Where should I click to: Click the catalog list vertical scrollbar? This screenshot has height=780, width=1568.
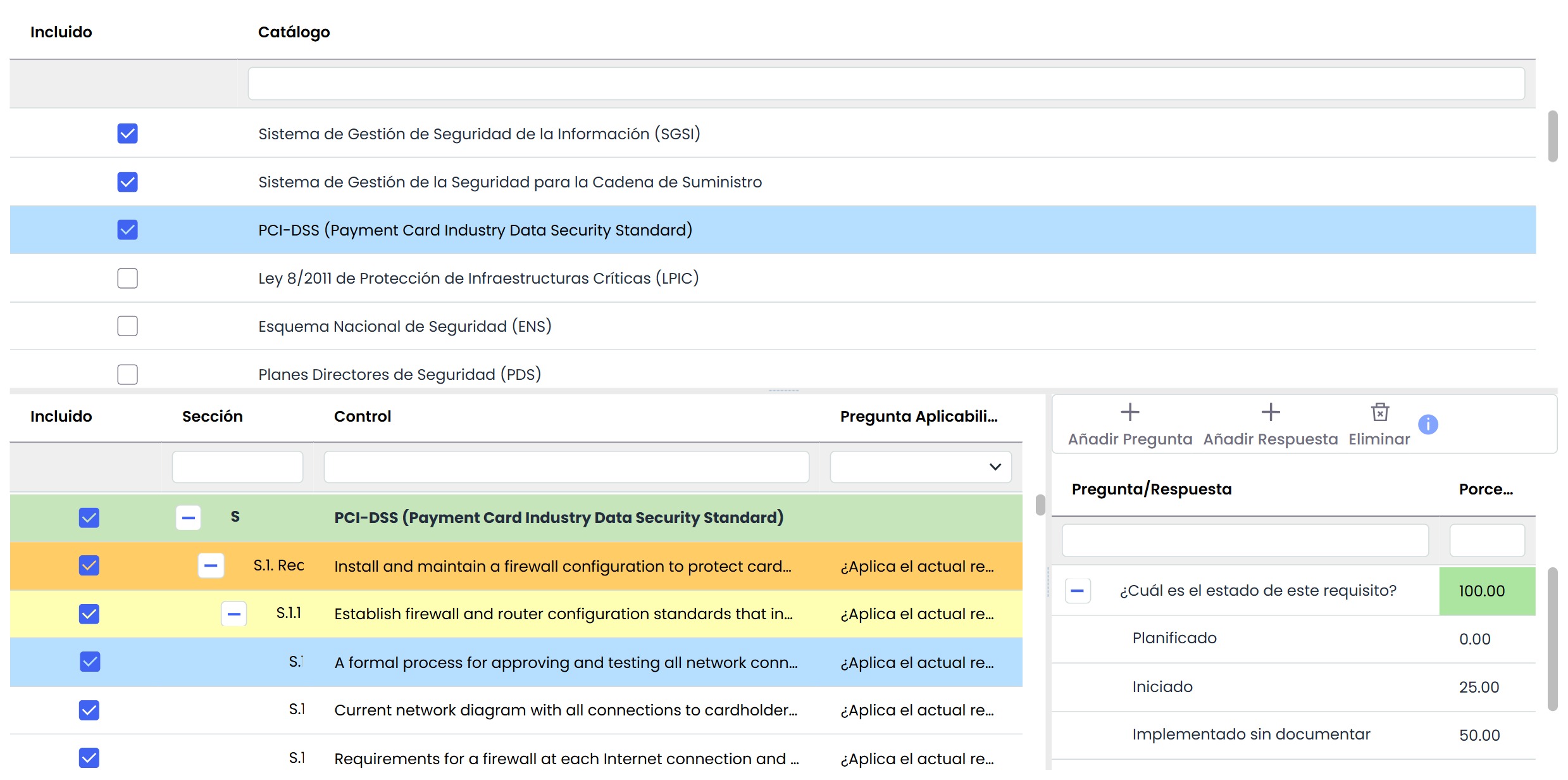(x=1552, y=136)
